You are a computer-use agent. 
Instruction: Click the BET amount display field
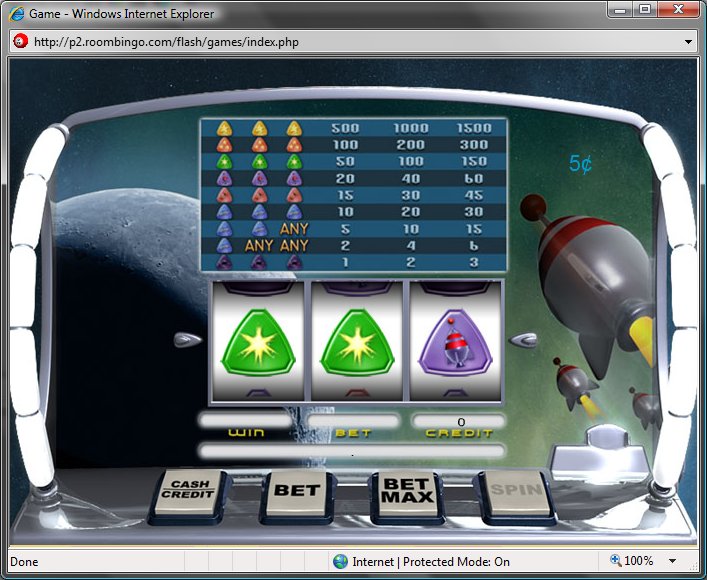(354, 421)
